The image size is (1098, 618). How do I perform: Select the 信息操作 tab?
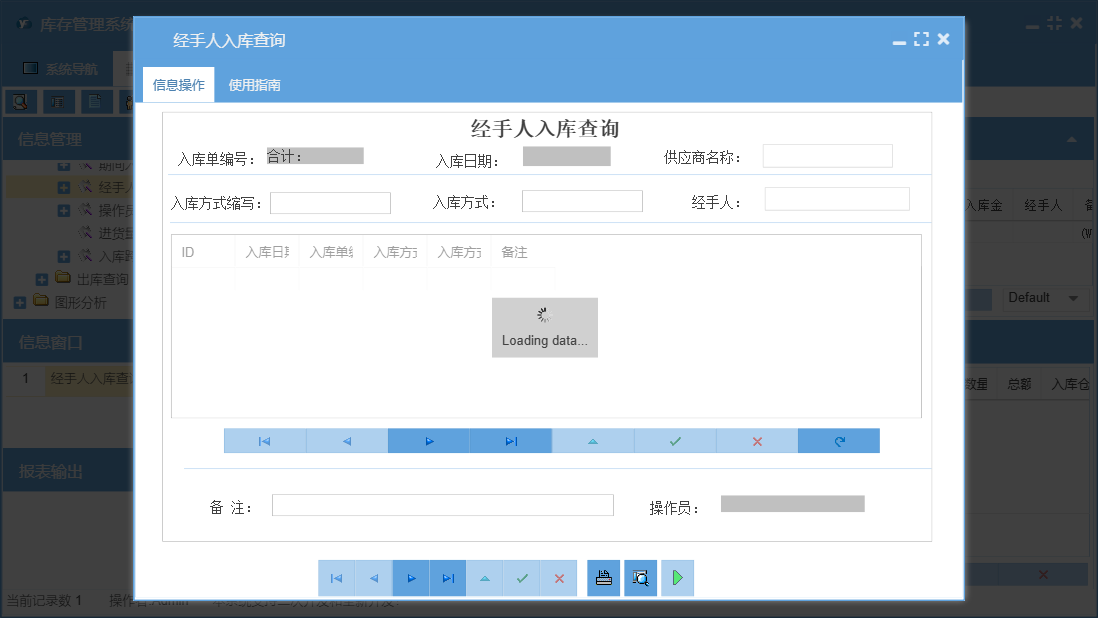click(x=180, y=84)
